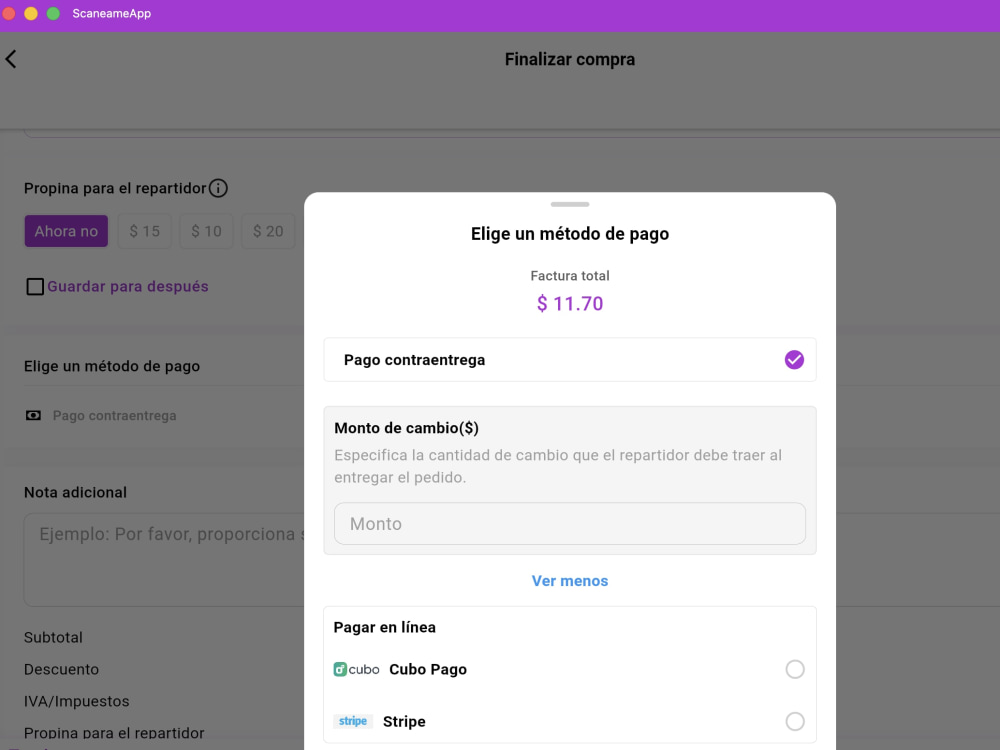
Task: Click the yellow macOS minimize button
Action: click(x=31, y=13)
